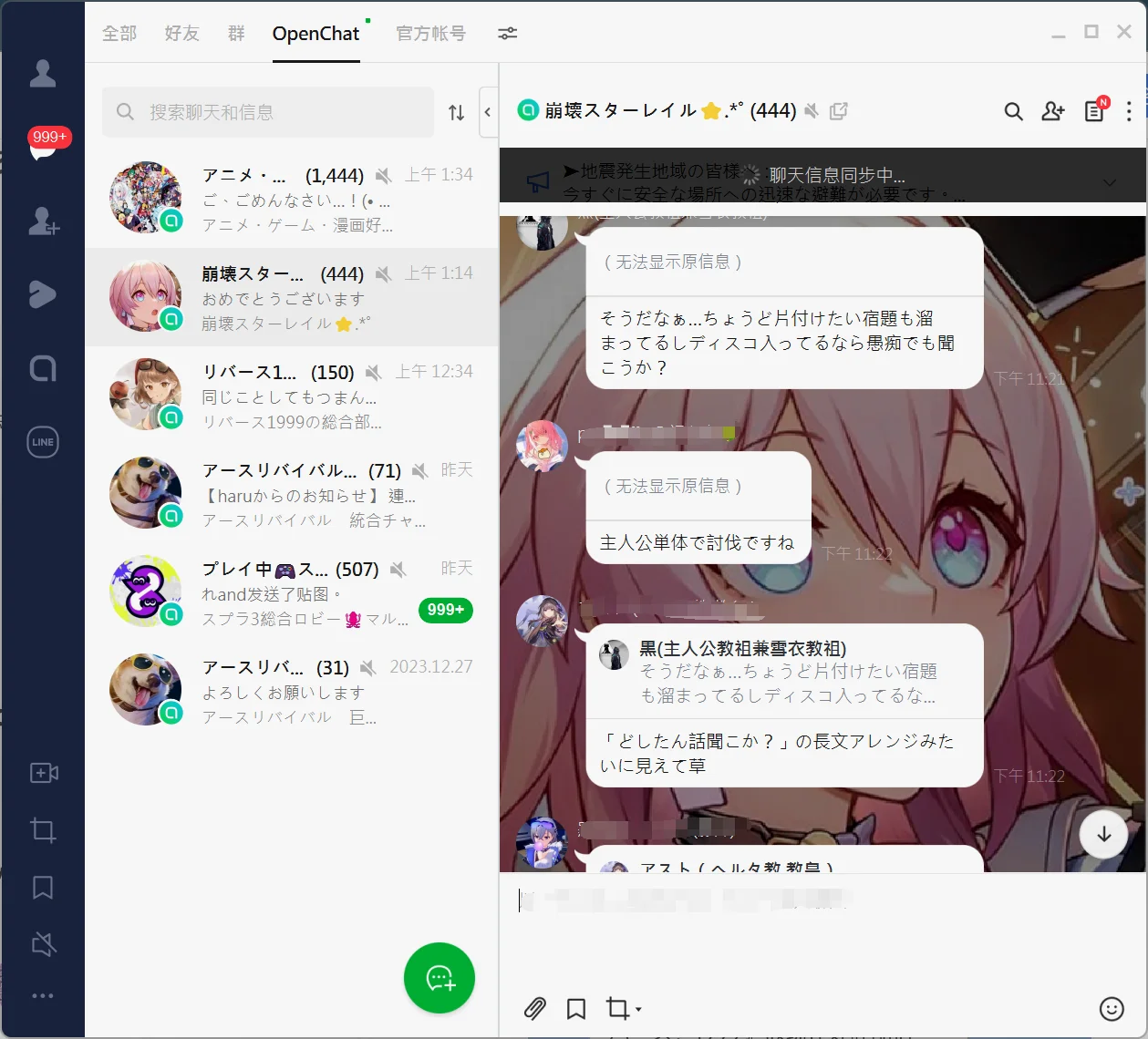Switch to the 官方帐号 tab
1148x1039 pixels.
point(430,34)
